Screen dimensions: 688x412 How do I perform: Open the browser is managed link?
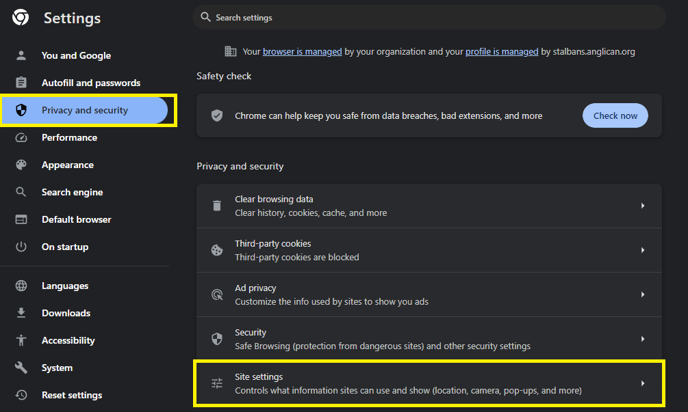tap(302, 52)
